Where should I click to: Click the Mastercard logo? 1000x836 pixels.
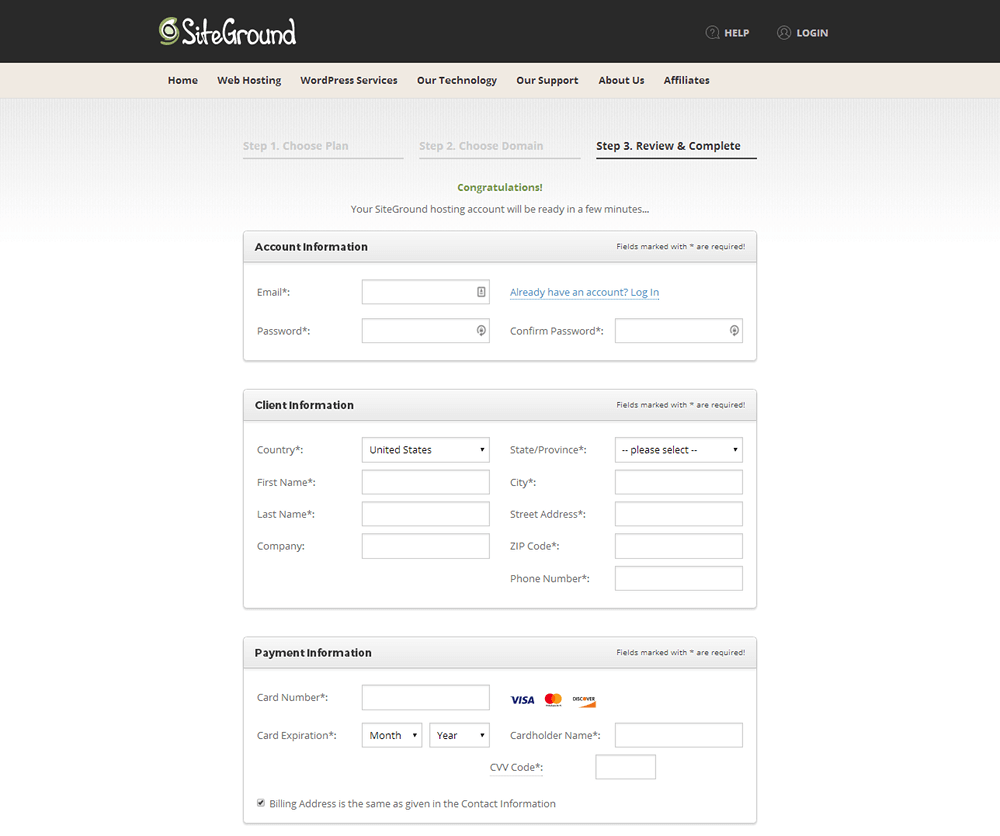coord(553,700)
